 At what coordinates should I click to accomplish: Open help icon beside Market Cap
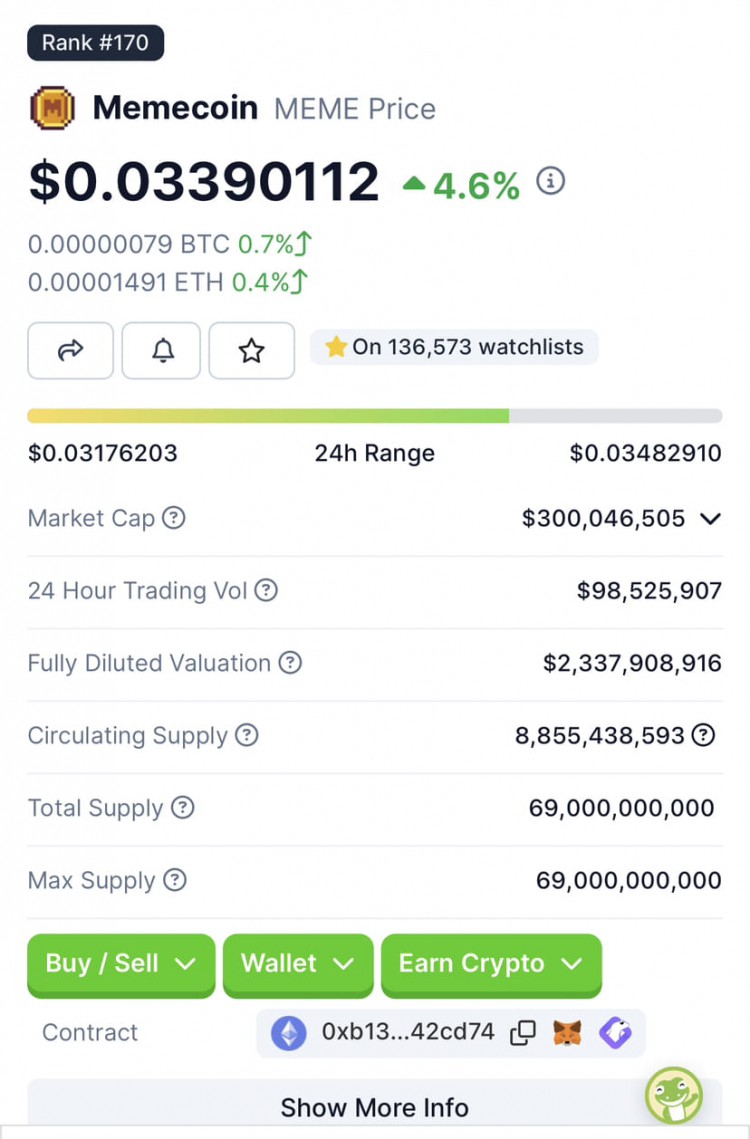tap(174, 518)
